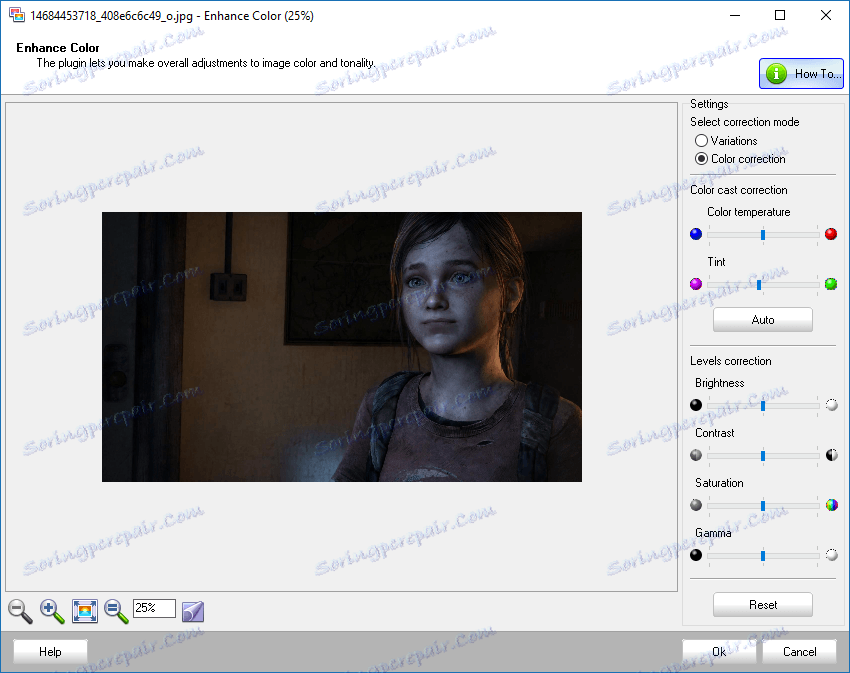Click the Gamma slider handle

763,555
